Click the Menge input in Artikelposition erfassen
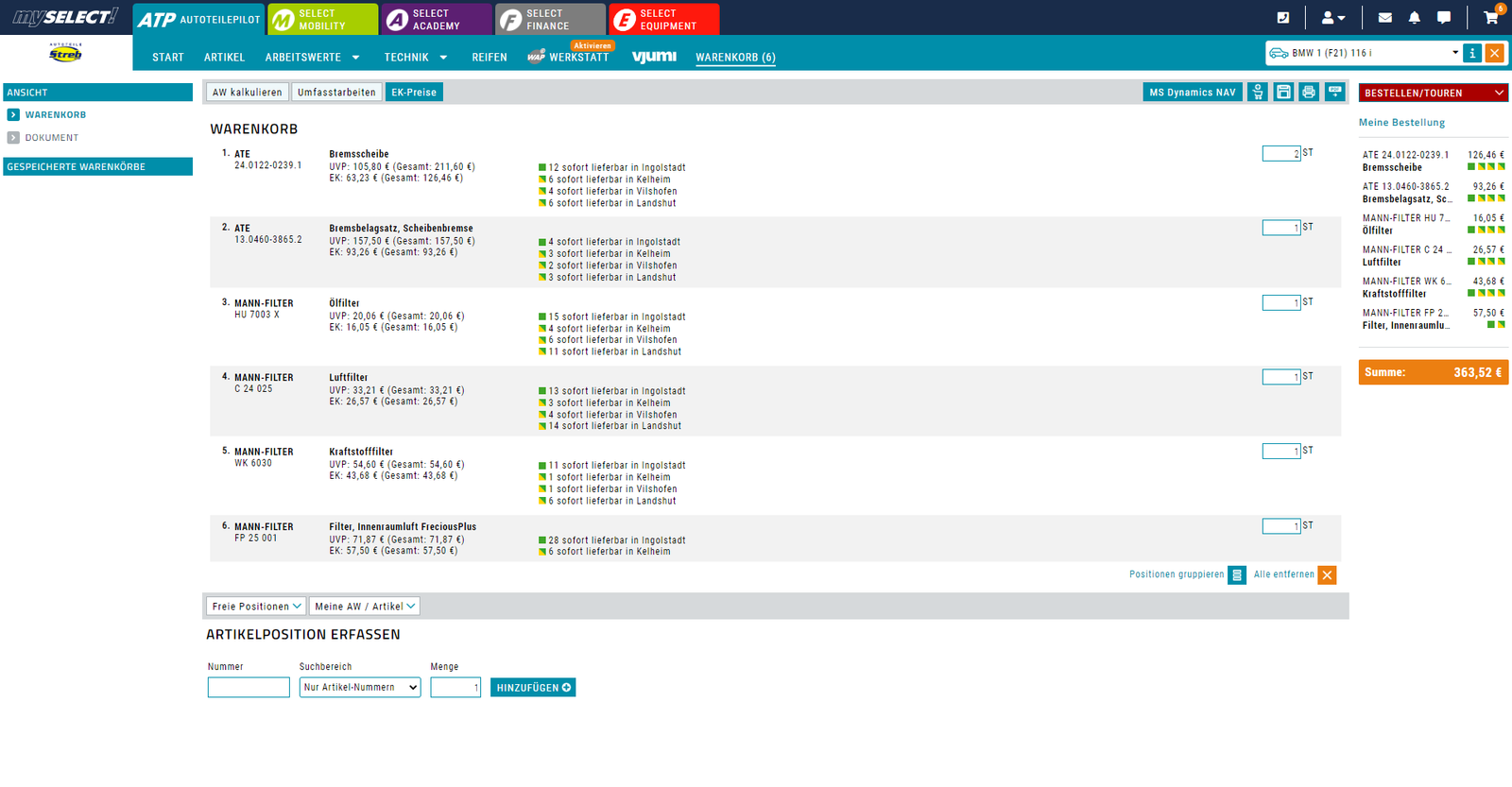 (455, 688)
